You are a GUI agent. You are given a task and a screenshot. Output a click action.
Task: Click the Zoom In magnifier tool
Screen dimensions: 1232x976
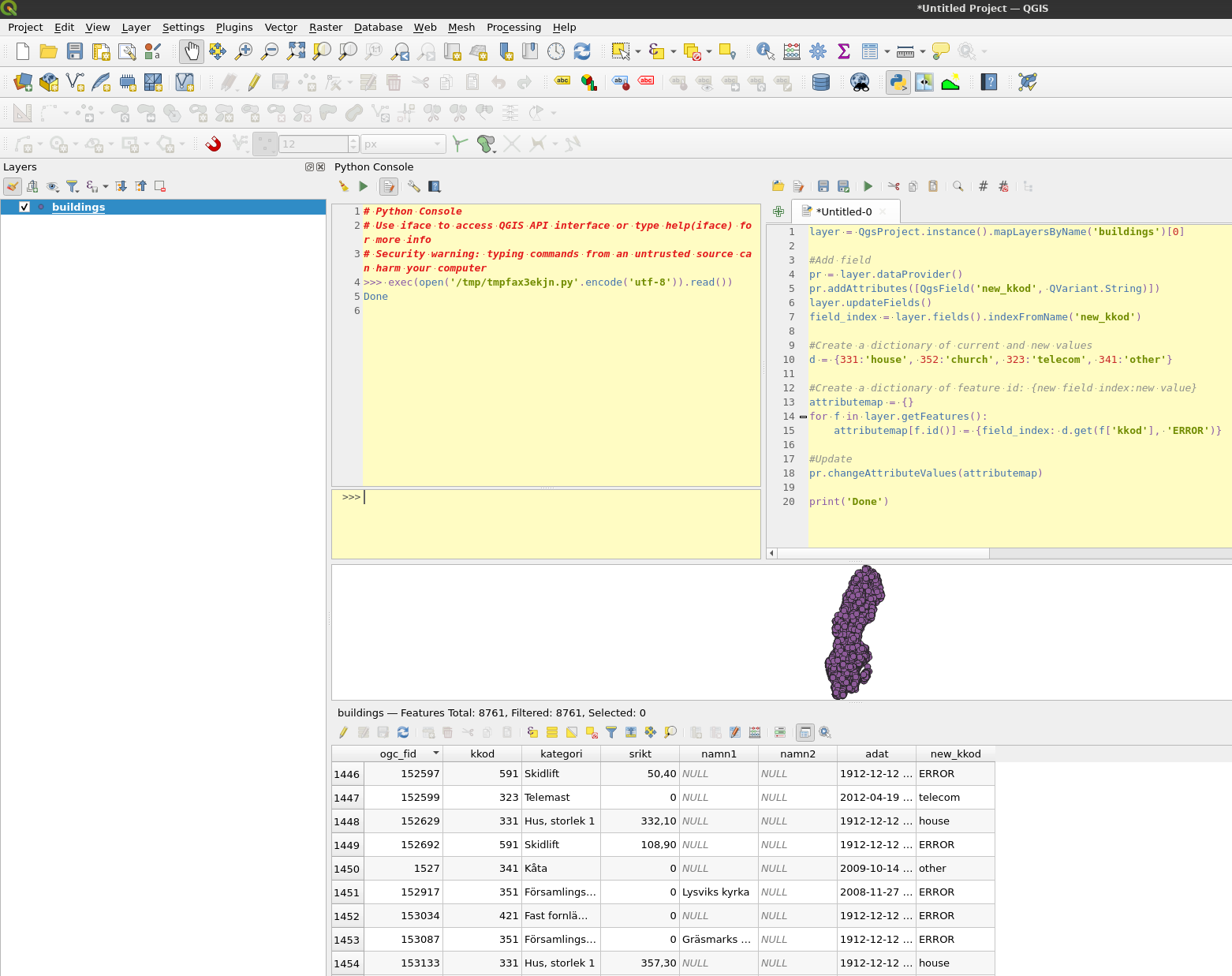coord(244,51)
